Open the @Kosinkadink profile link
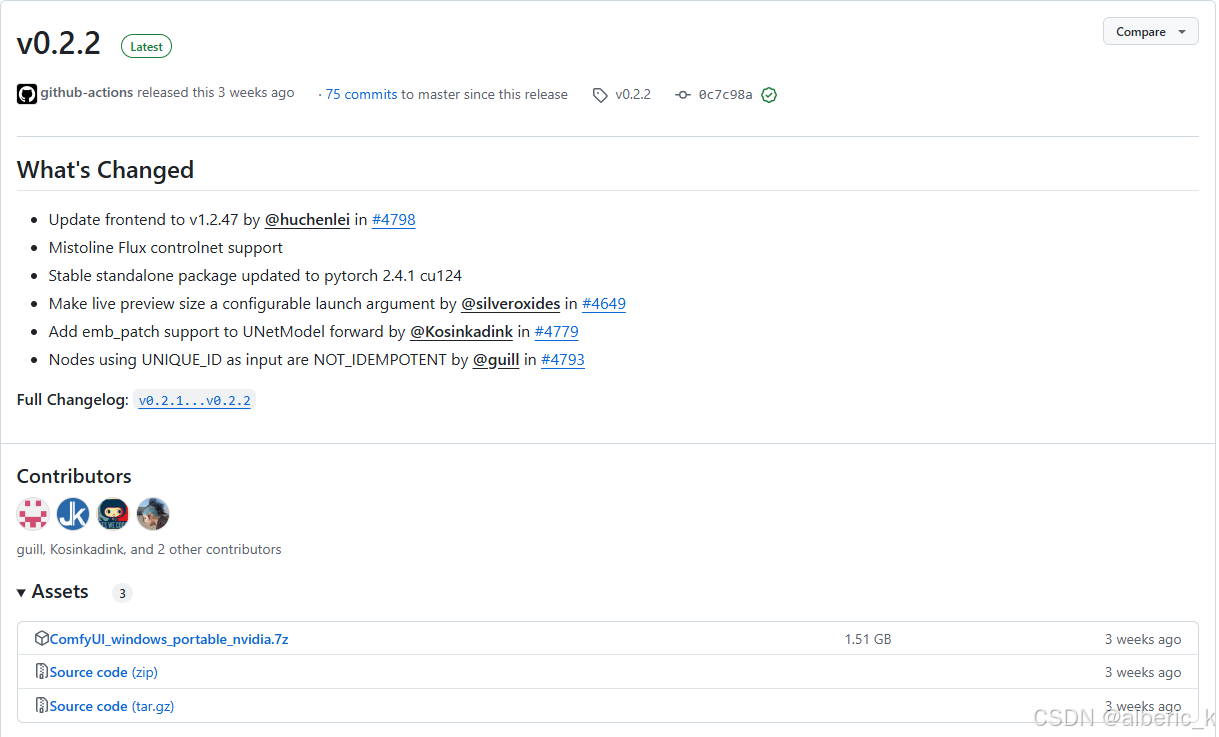This screenshot has width=1219, height=737. point(462,332)
